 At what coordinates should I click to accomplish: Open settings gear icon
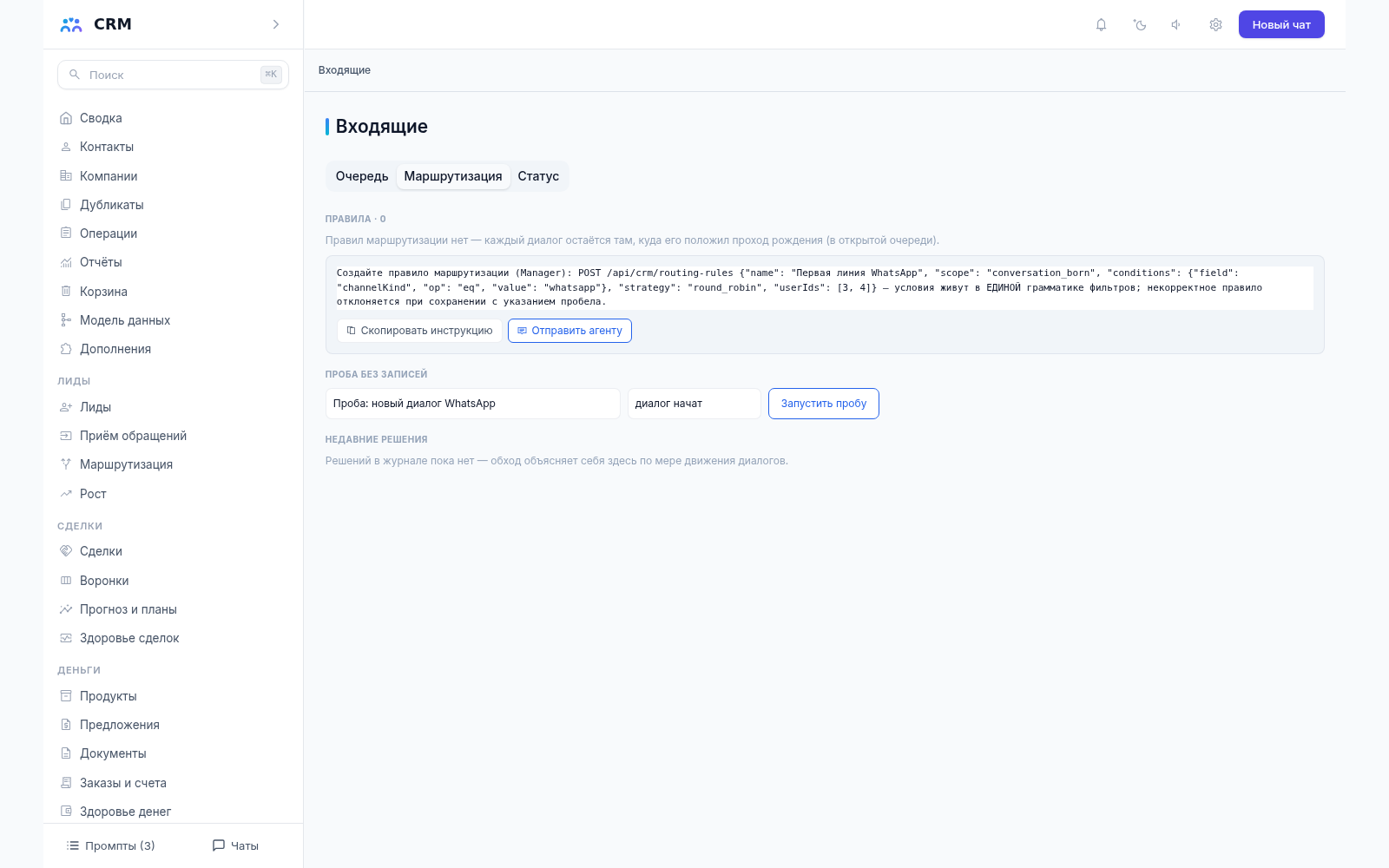click(1215, 24)
